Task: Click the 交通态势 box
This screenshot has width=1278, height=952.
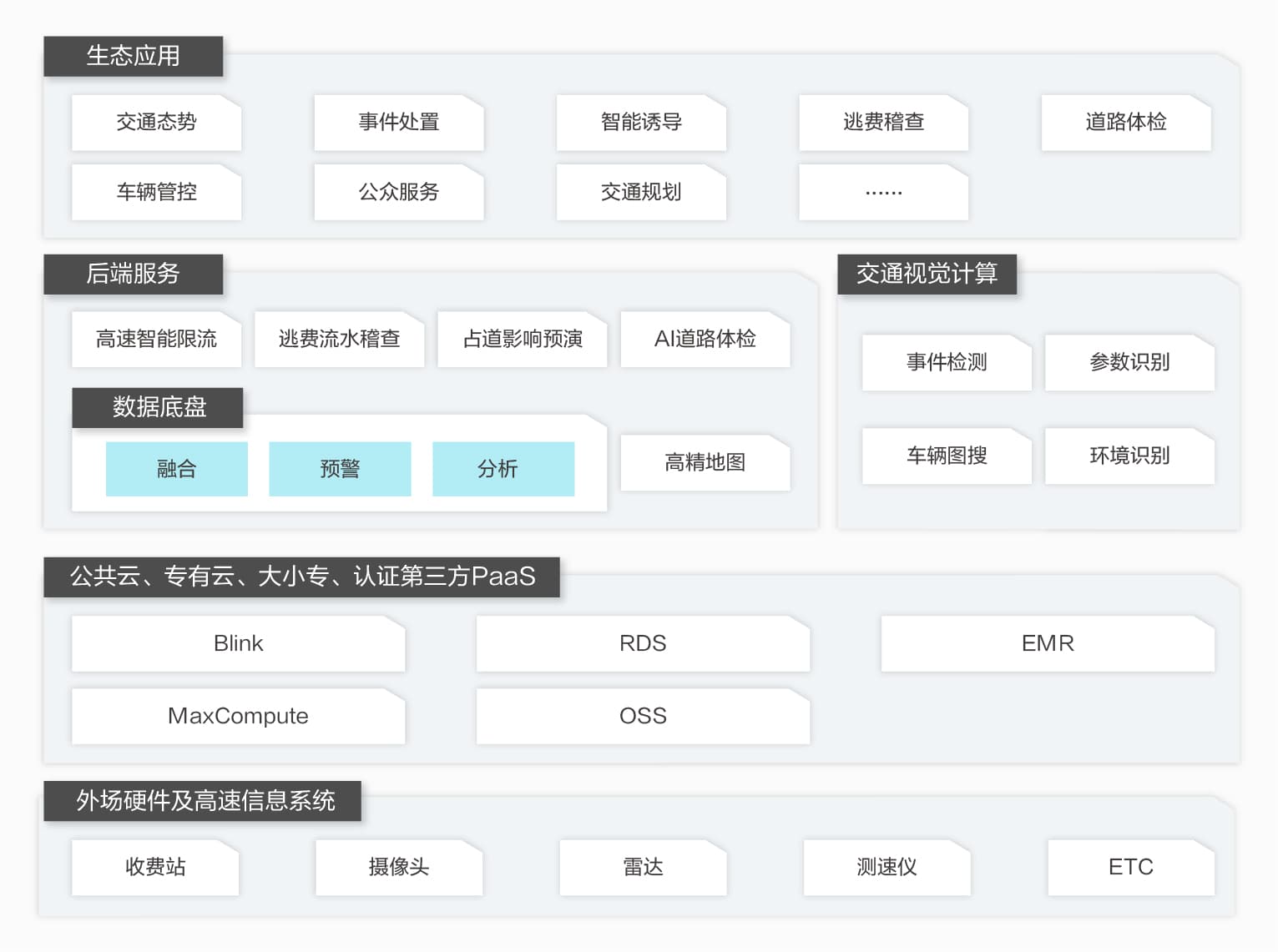Action: pos(156,123)
